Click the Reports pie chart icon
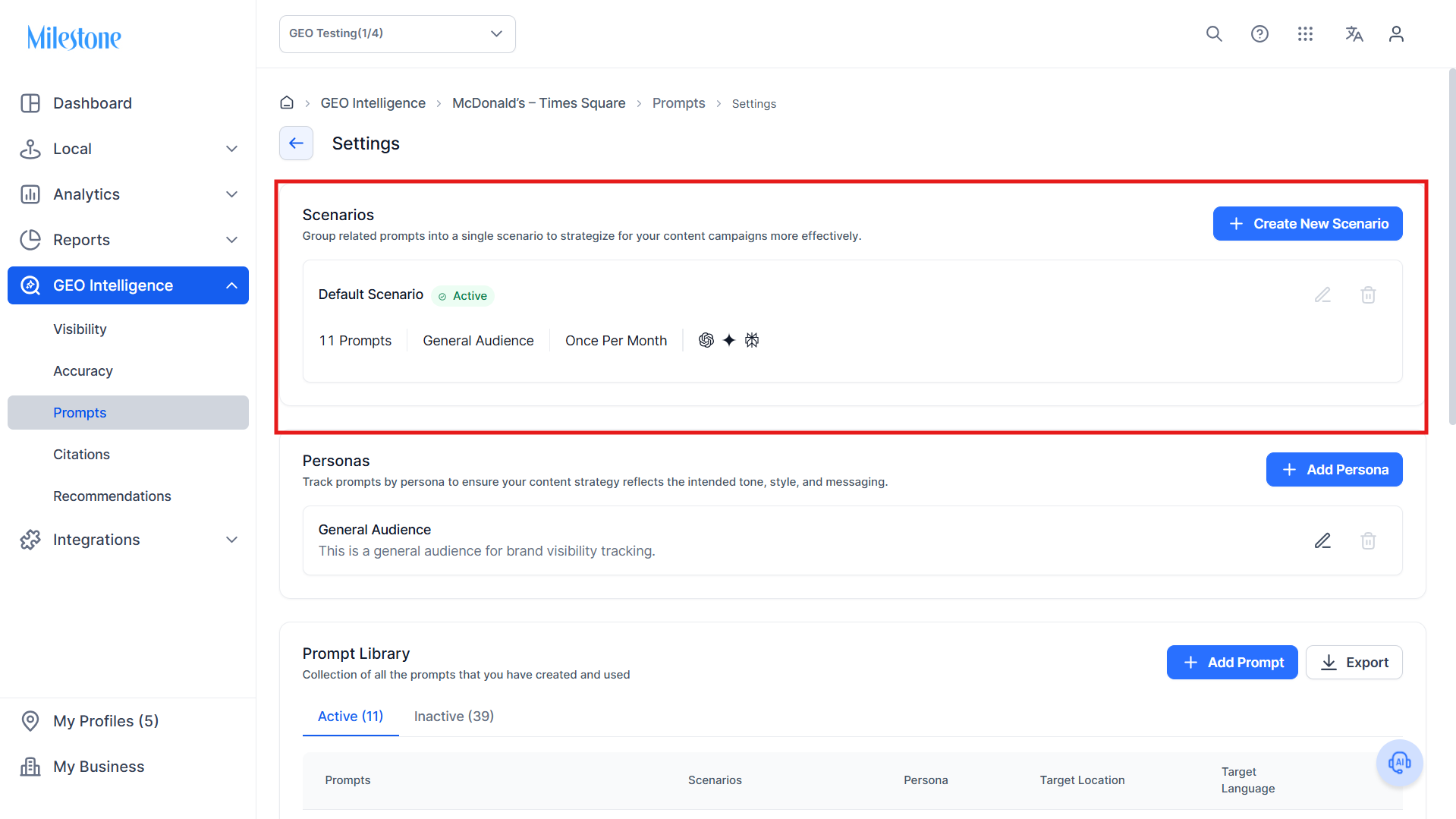 [30, 240]
